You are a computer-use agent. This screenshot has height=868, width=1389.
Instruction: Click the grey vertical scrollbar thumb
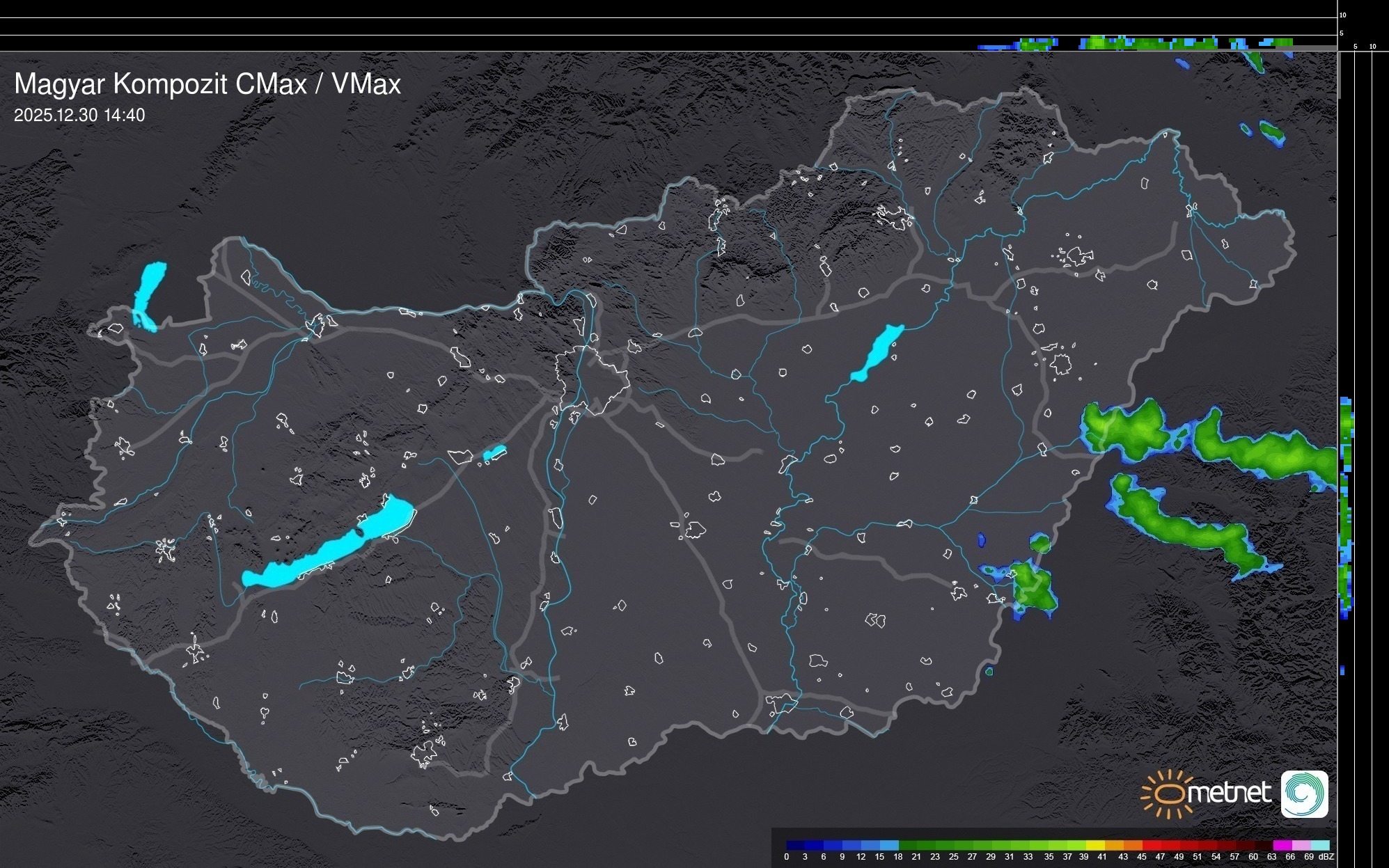pyautogui.click(x=1339, y=74)
